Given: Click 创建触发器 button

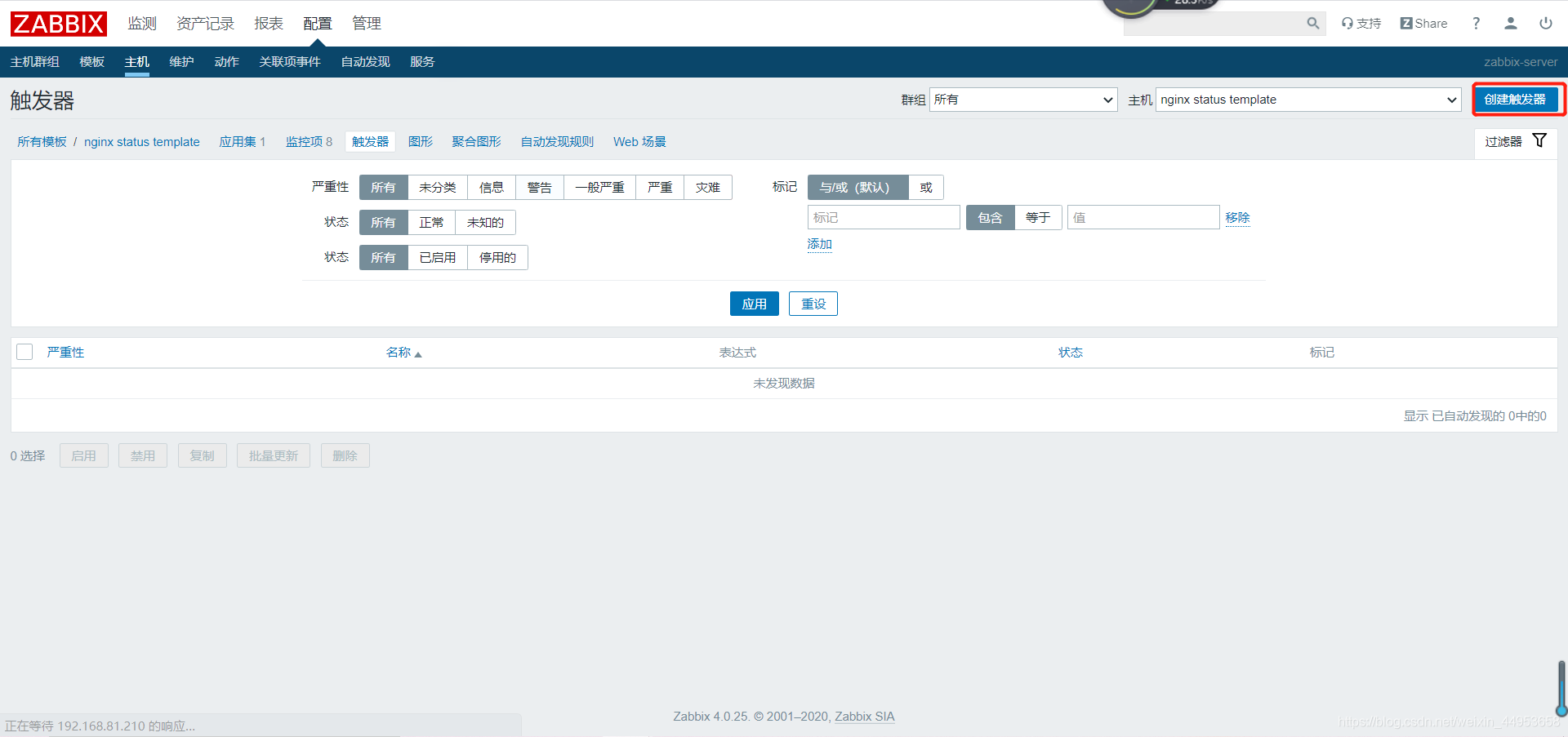Looking at the screenshot, I should tap(1516, 100).
